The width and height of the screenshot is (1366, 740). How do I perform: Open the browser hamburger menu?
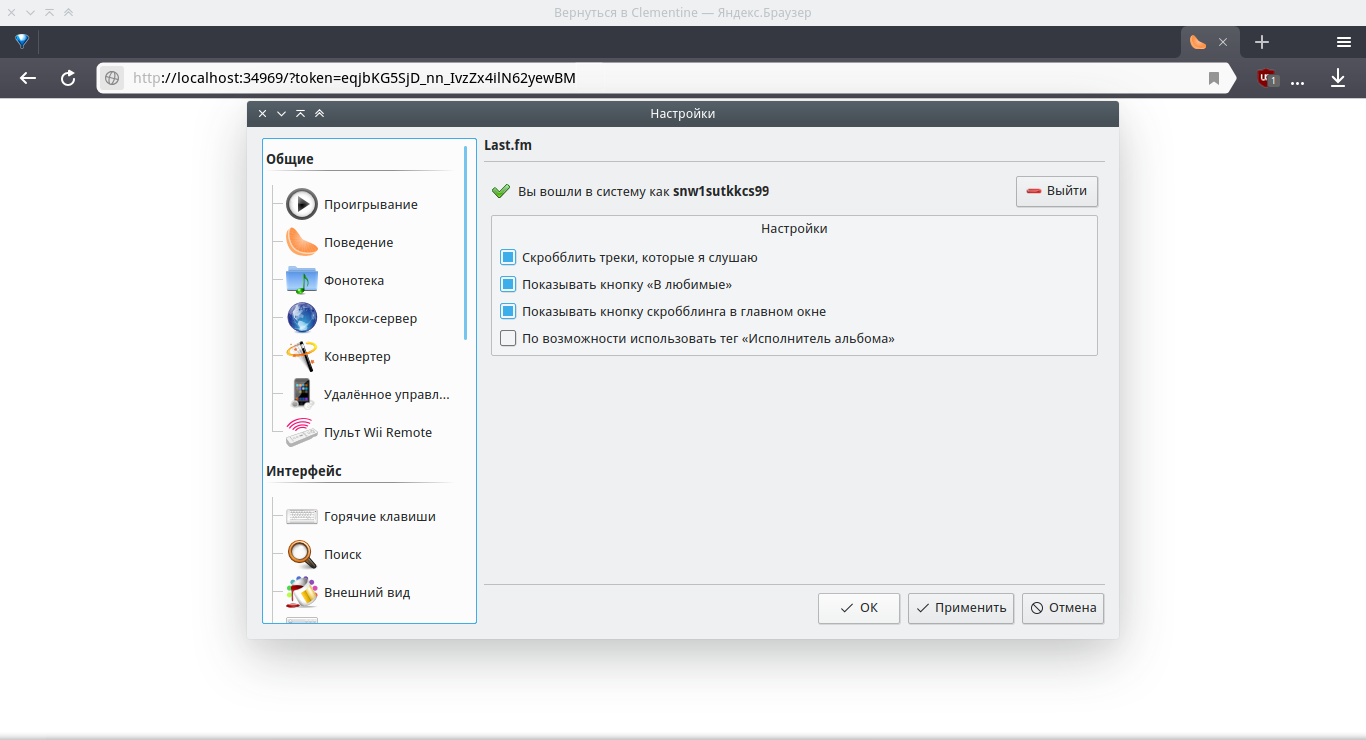[x=1344, y=42]
